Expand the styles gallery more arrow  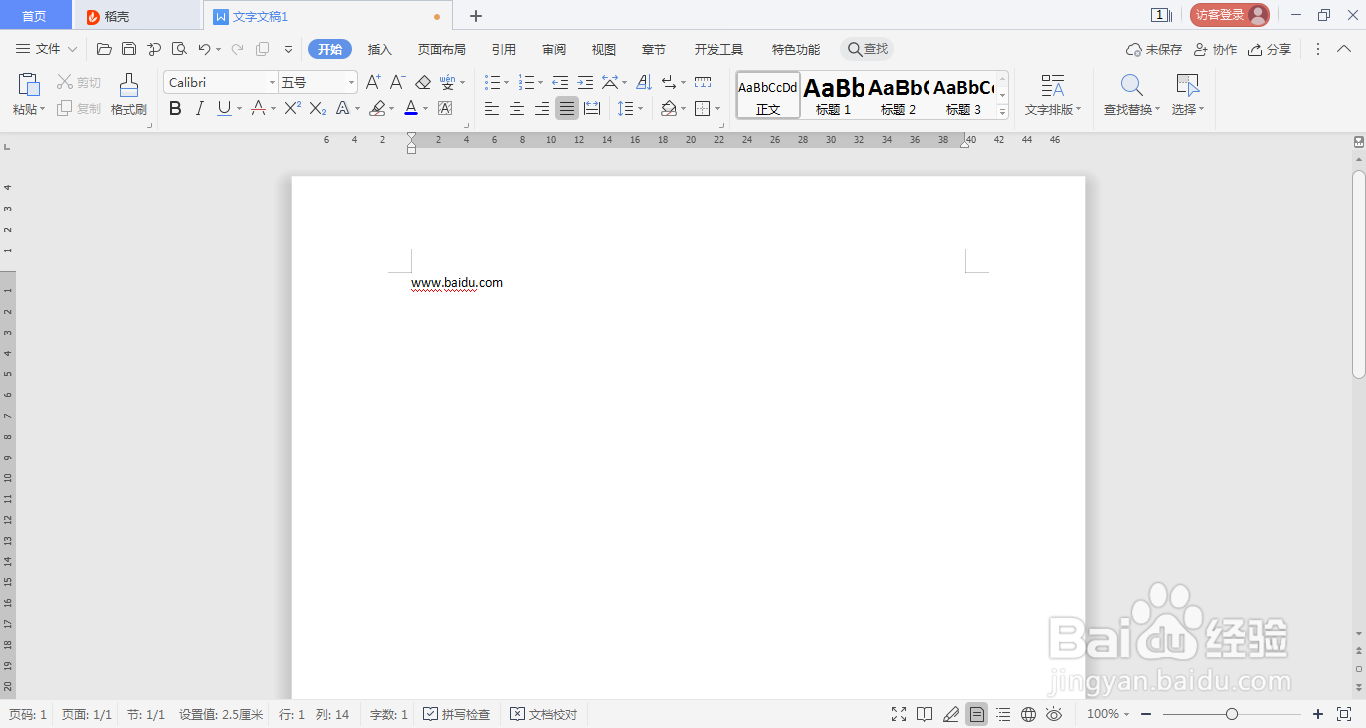tap(1003, 113)
